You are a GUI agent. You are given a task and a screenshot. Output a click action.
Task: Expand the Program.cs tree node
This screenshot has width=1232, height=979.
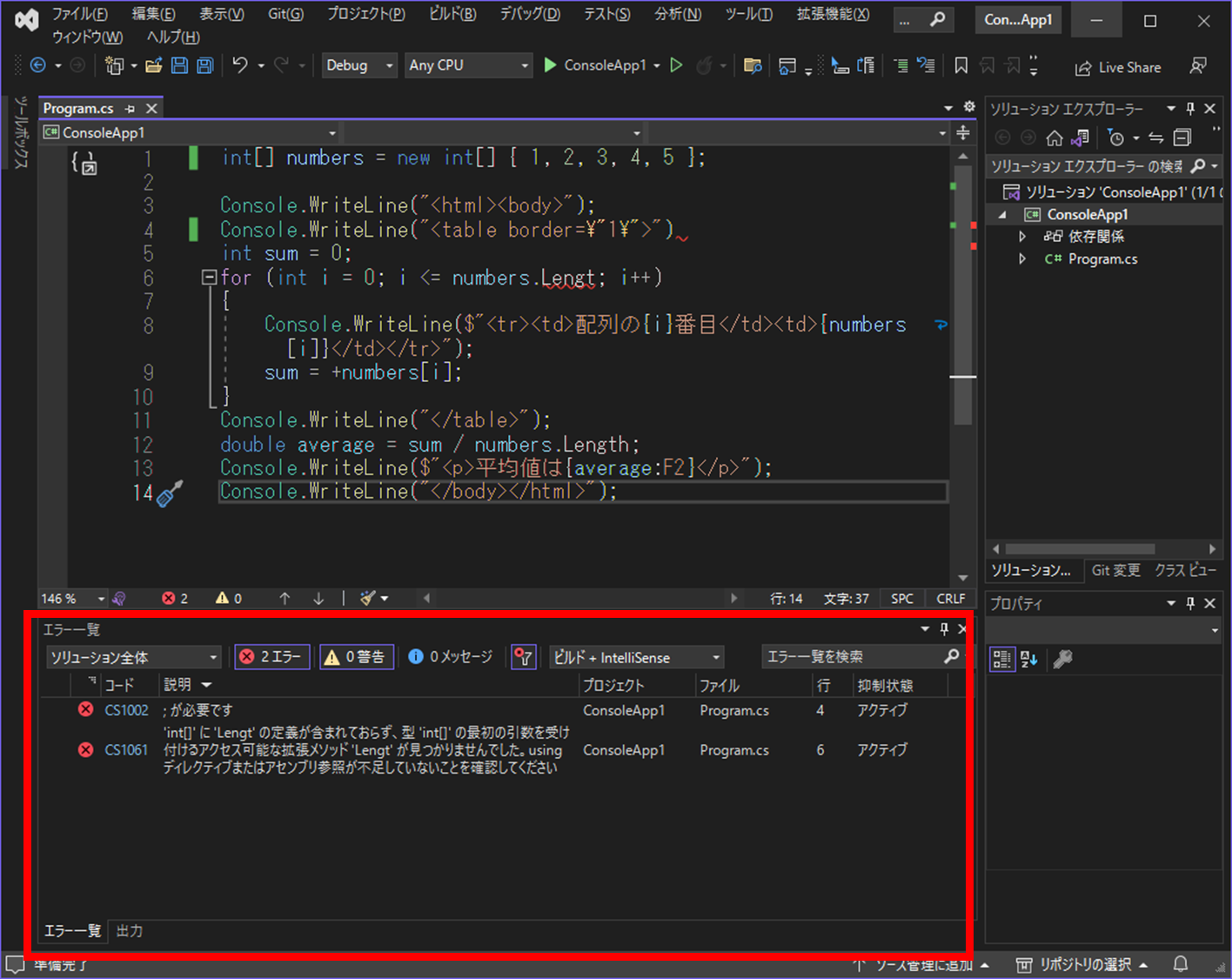pyautogui.click(x=1022, y=259)
